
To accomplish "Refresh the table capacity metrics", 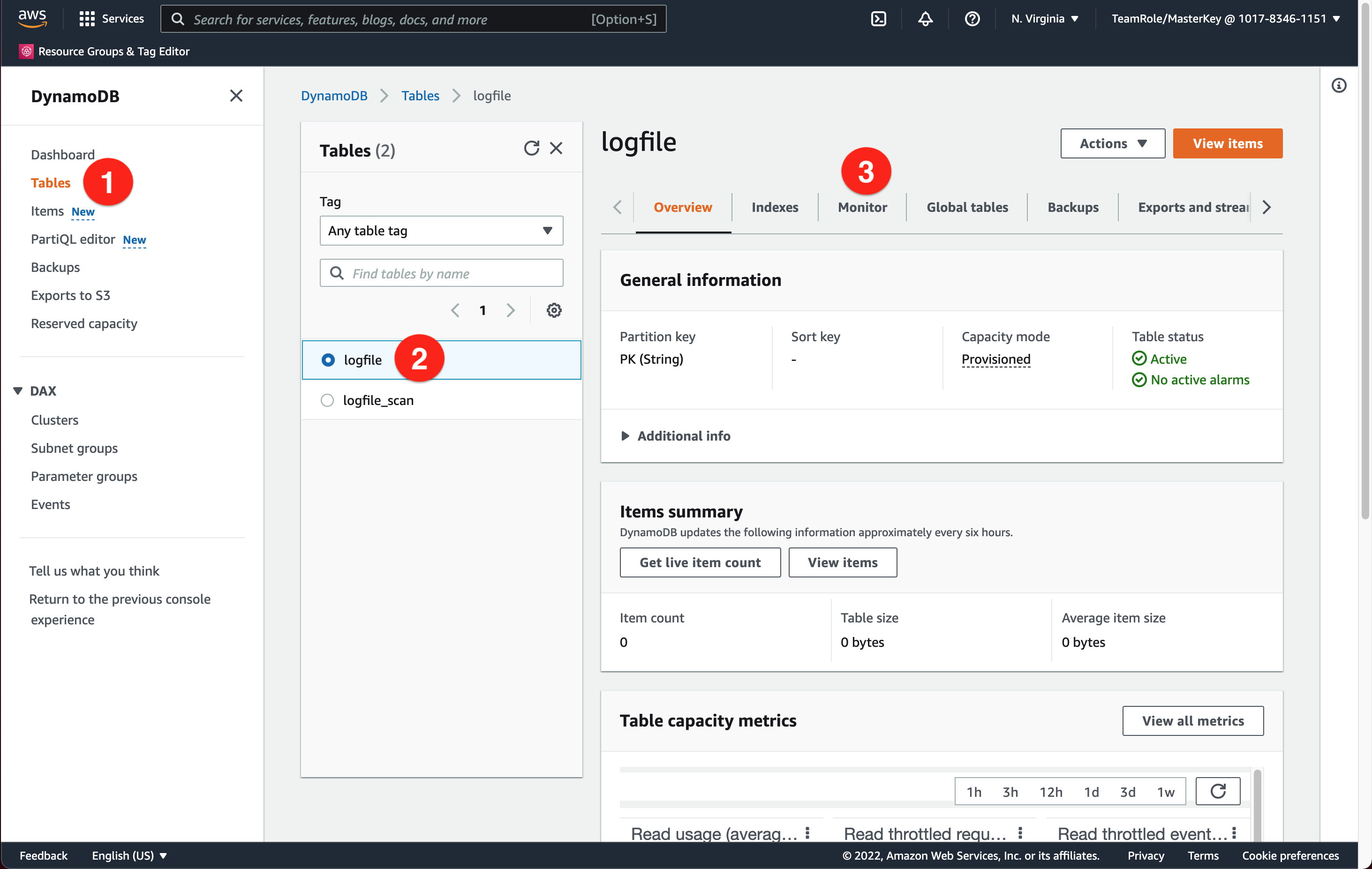I will (x=1218, y=791).
